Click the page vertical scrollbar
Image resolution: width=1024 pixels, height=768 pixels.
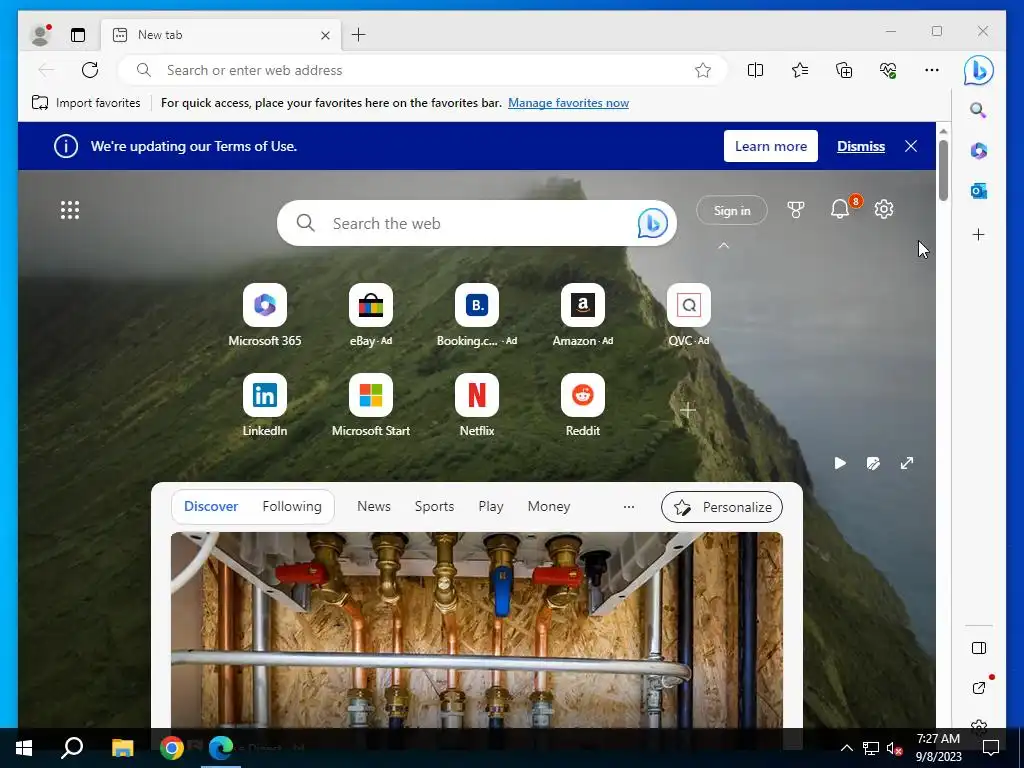(943, 170)
